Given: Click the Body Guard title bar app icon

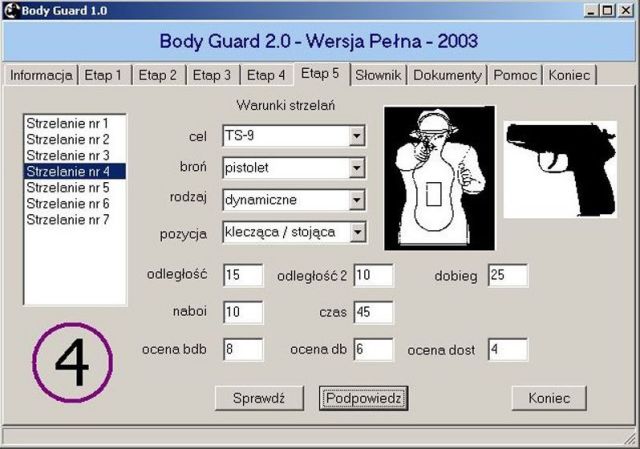Looking at the screenshot, I should 11,11.
